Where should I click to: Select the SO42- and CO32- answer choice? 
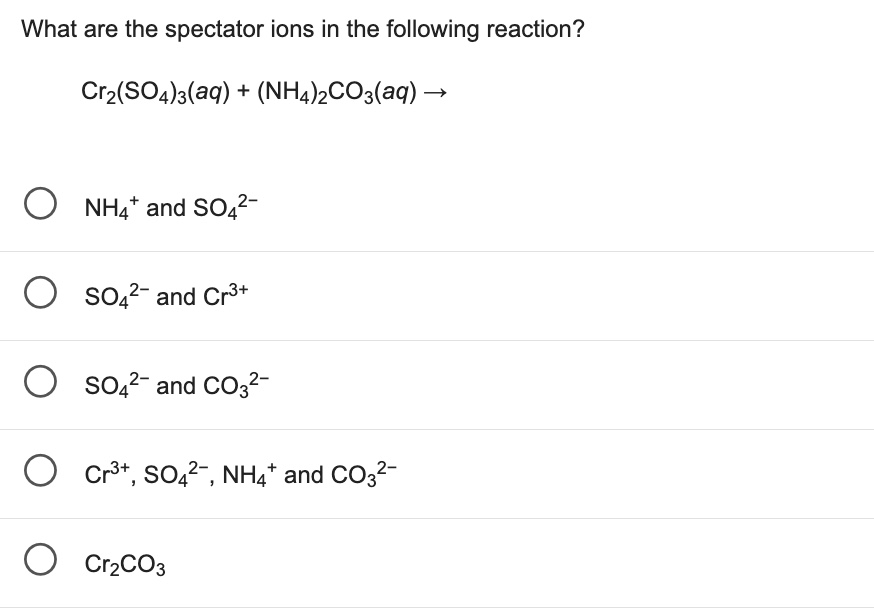click(x=40, y=383)
